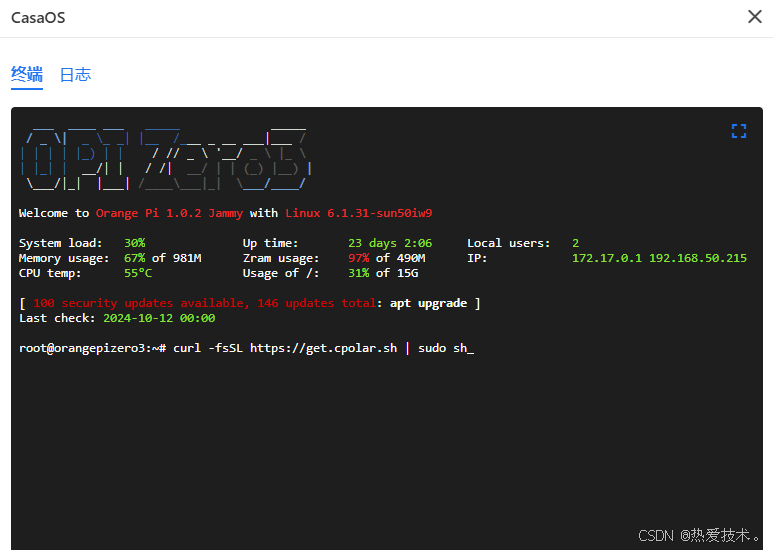Close the CasaOS dialog

click(x=754, y=17)
